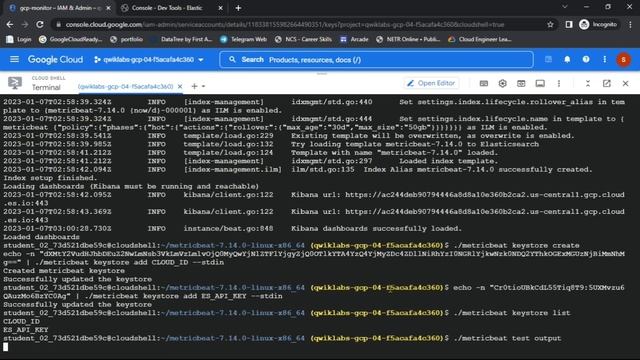This screenshot has height=360, width=640.
Task: Close the qwiklabs terminal session tab
Action: click(180, 87)
